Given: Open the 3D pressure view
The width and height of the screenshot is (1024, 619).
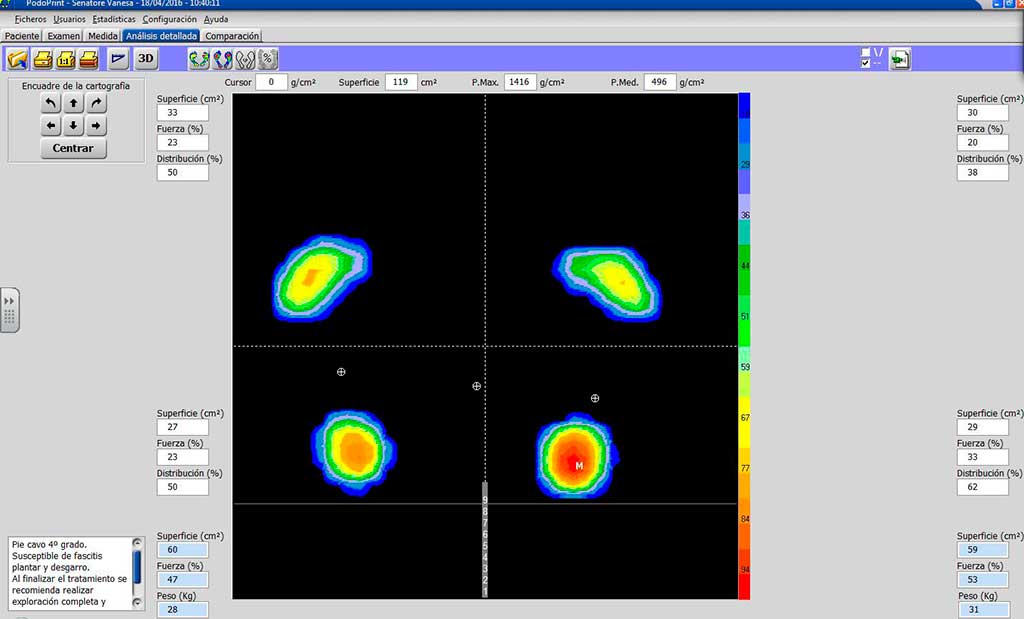Looking at the screenshot, I should point(146,59).
